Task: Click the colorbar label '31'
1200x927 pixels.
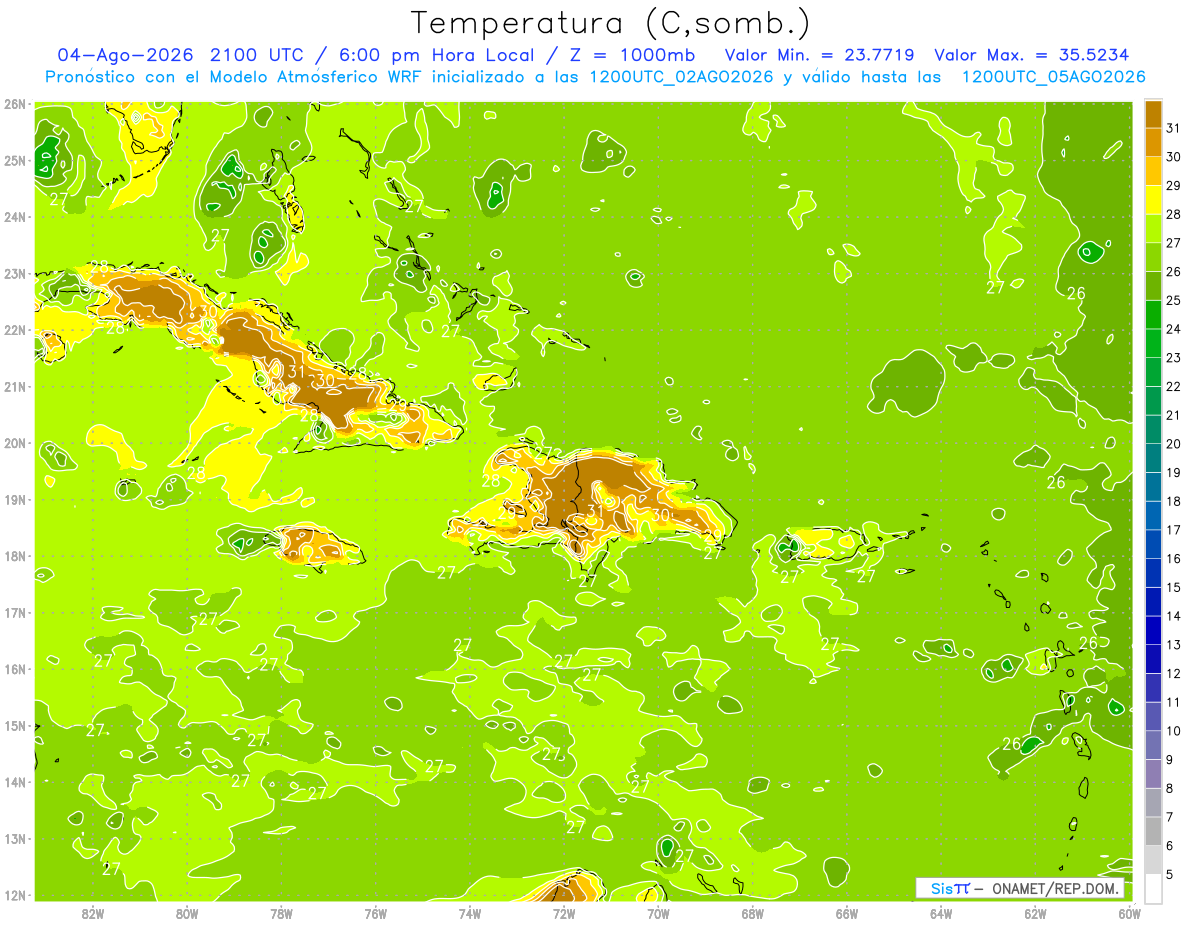Action: pos(1174,128)
